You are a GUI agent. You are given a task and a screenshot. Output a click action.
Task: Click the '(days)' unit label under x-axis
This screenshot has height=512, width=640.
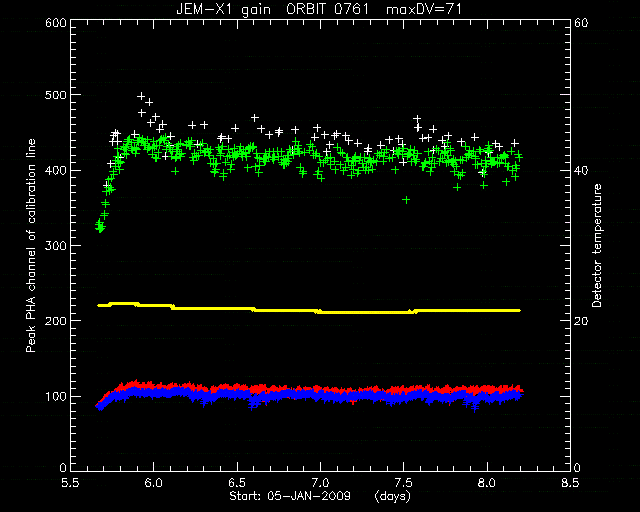(x=393, y=496)
